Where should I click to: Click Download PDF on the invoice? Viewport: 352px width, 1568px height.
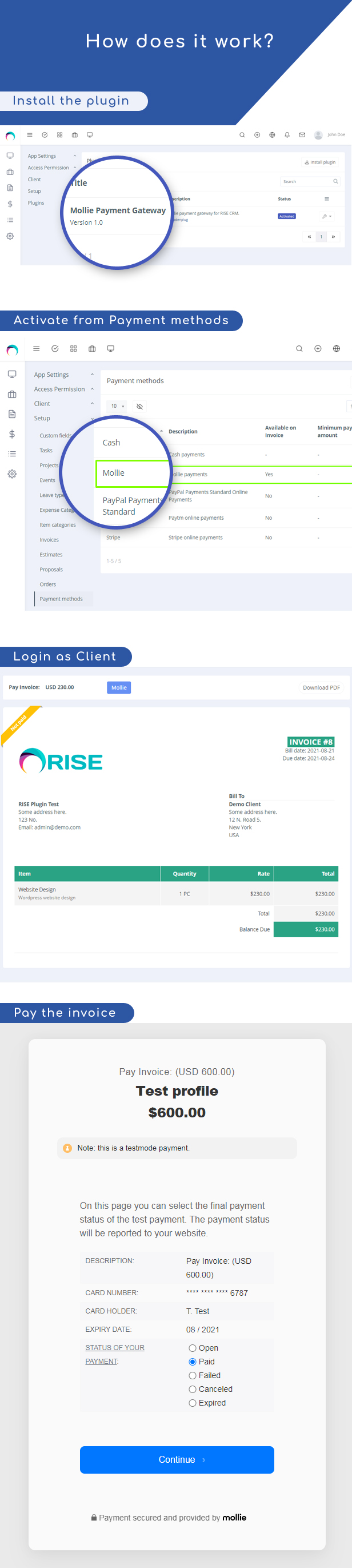(321, 688)
